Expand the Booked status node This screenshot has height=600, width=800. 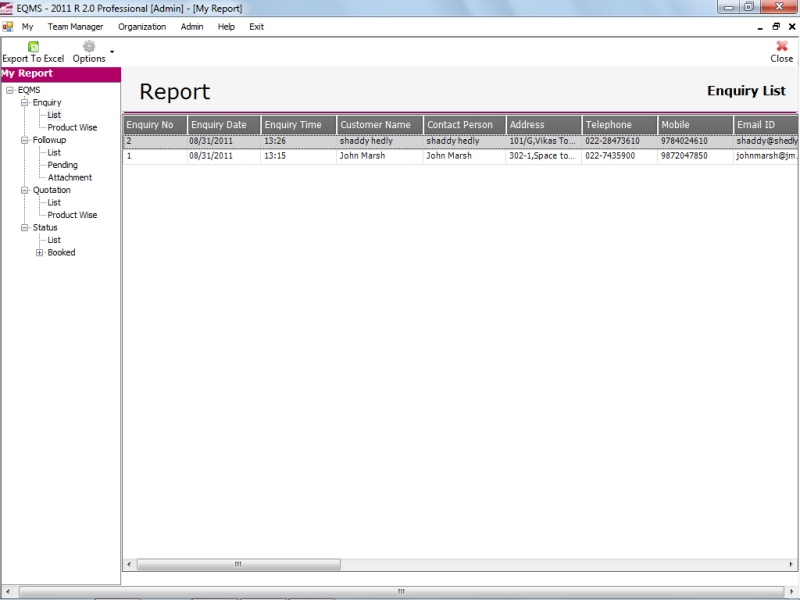39,253
